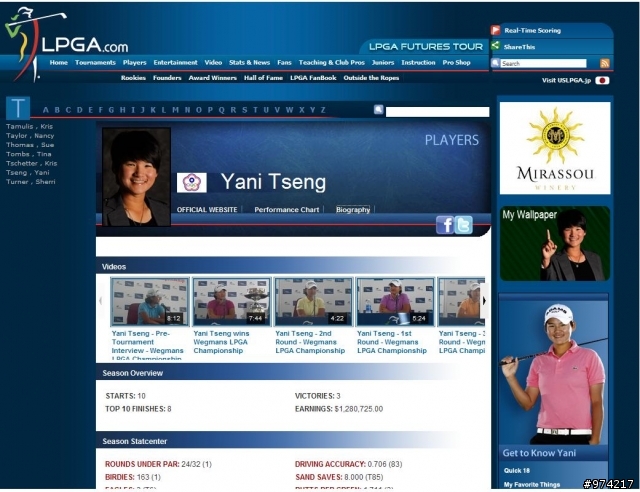The image size is (640, 492).
Task: Click Real-Time Scoring text link
Action: point(532,31)
